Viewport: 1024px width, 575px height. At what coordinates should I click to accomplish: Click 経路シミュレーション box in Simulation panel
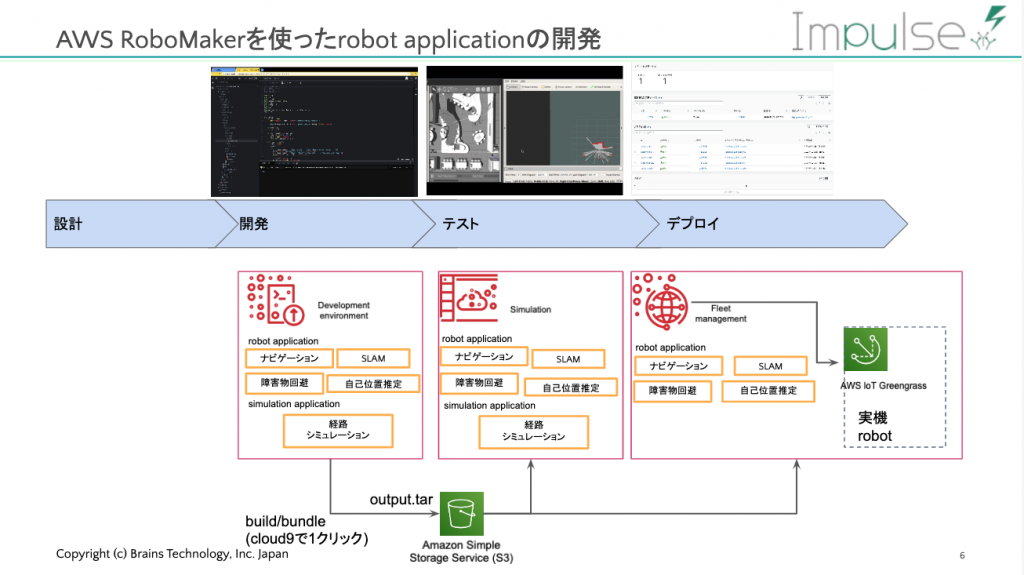(x=534, y=432)
